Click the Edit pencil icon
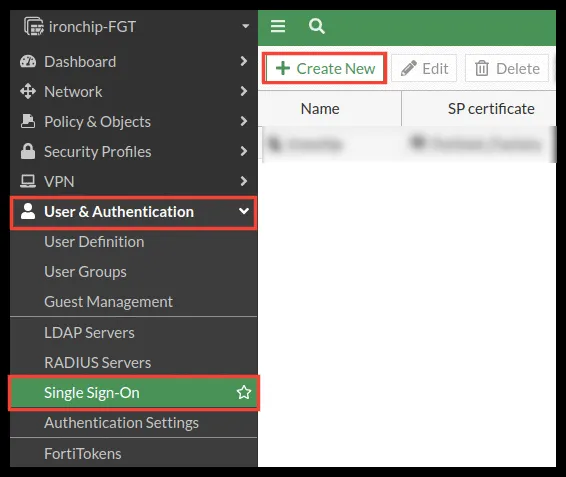The width and height of the screenshot is (566, 477). pos(409,68)
